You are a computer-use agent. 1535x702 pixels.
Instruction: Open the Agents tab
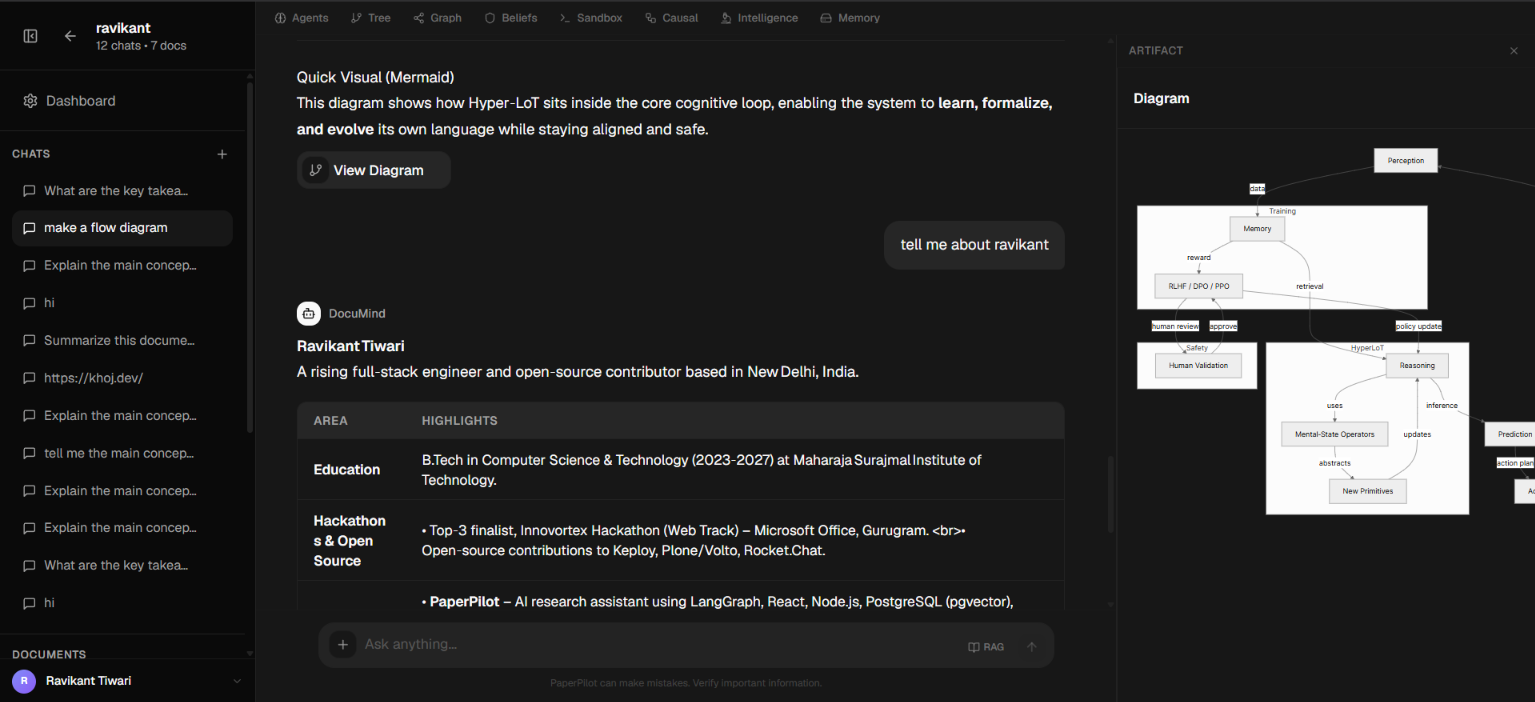click(x=302, y=18)
